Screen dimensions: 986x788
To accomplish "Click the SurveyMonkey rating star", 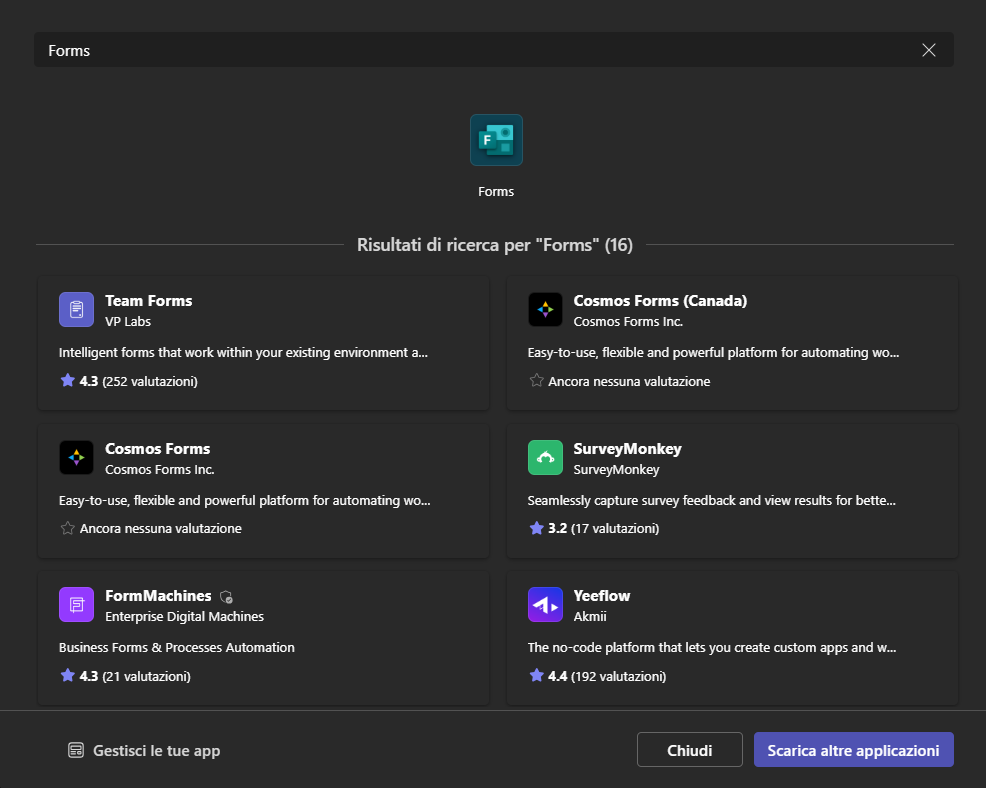I will coord(536,528).
